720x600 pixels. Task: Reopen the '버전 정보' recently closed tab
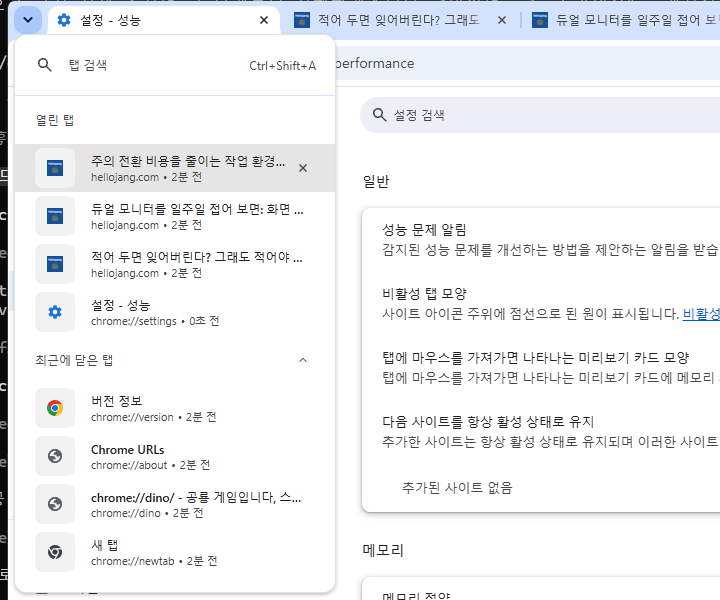click(x=175, y=408)
